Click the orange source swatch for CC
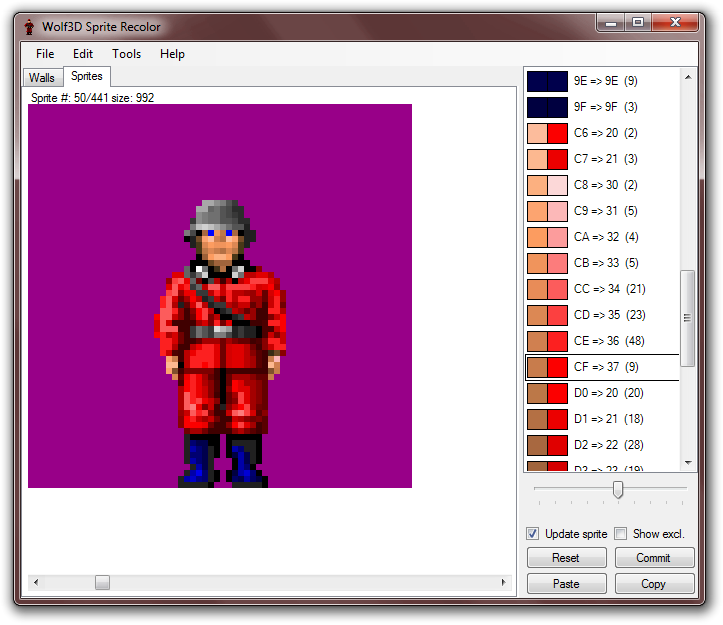The height and width of the screenshot is (625, 723). [537, 289]
